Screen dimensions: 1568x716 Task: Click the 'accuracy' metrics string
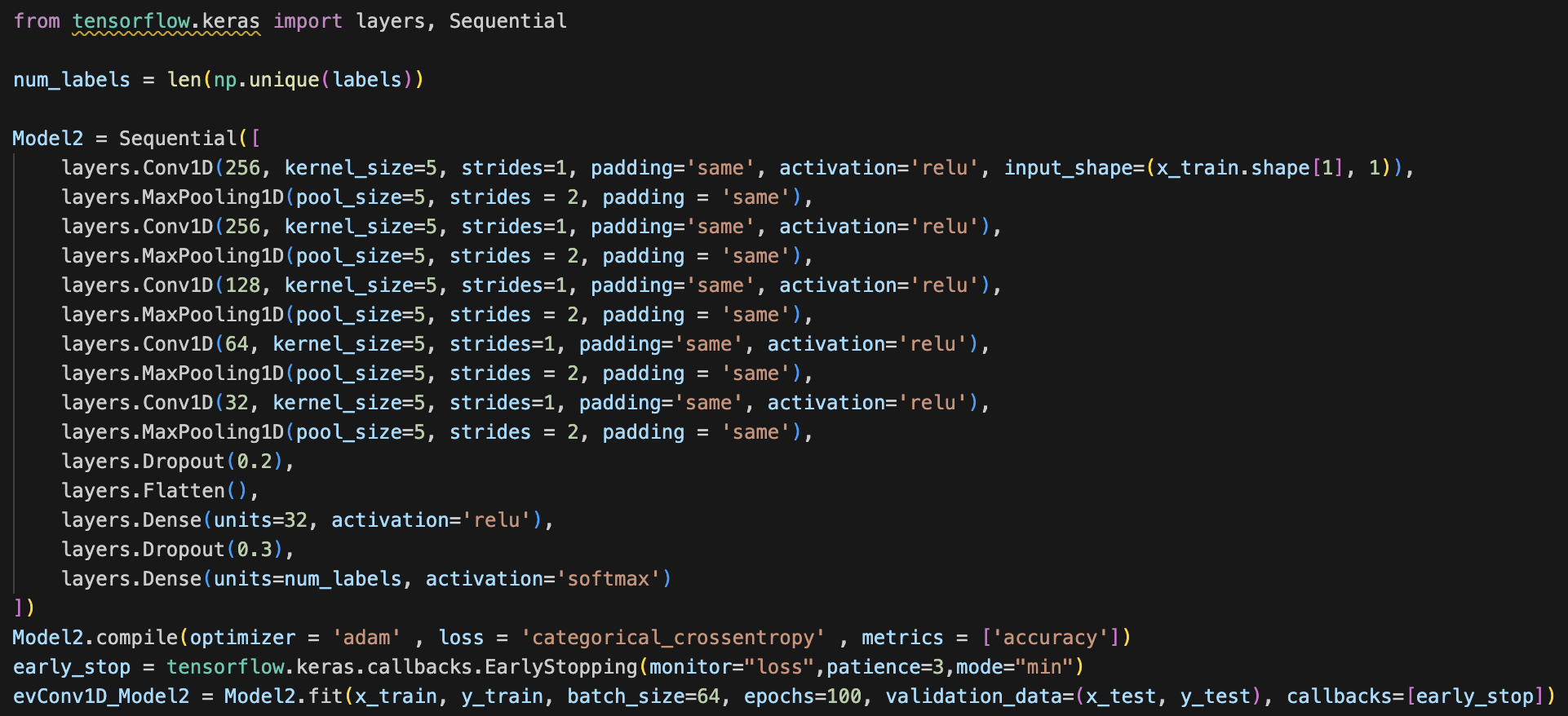click(x=1050, y=638)
